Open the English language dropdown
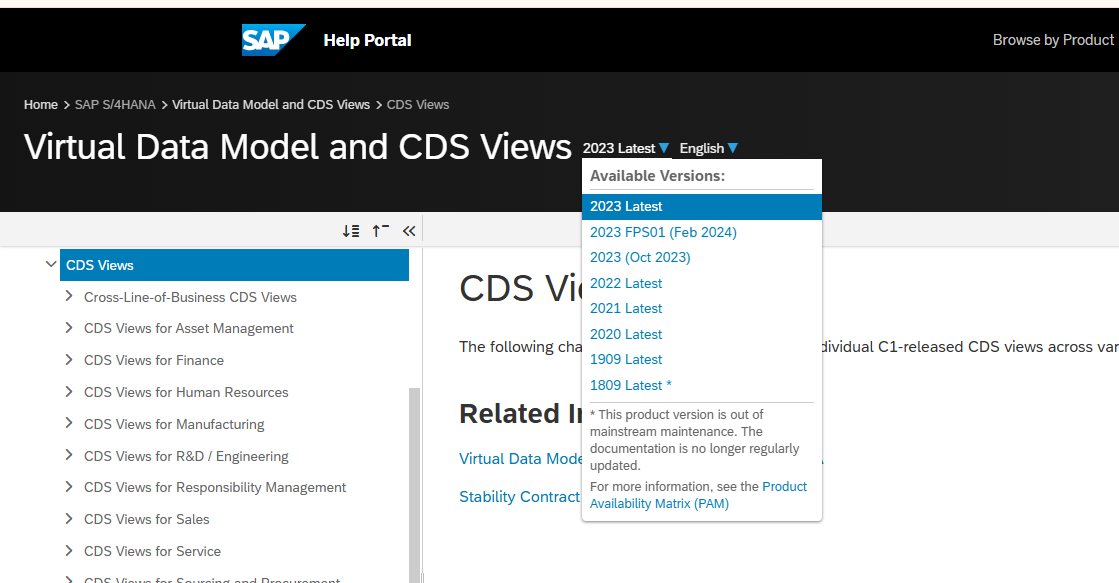Screen dimensions: 1119x583 tap(709, 148)
